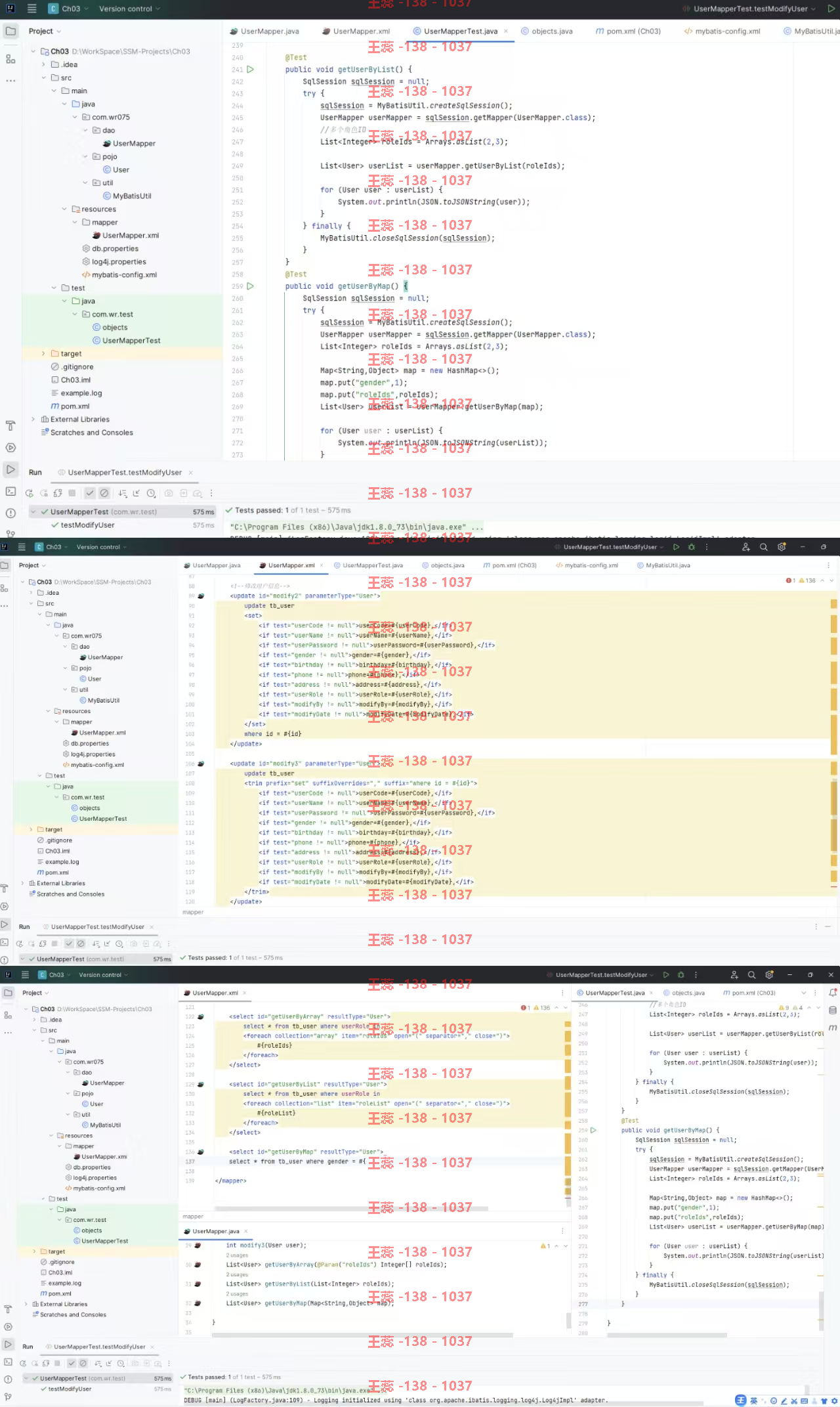Select example.log in top project tree
The height and width of the screenshot is (1407, 840).
pyautogui.click(x=77, y=393)
